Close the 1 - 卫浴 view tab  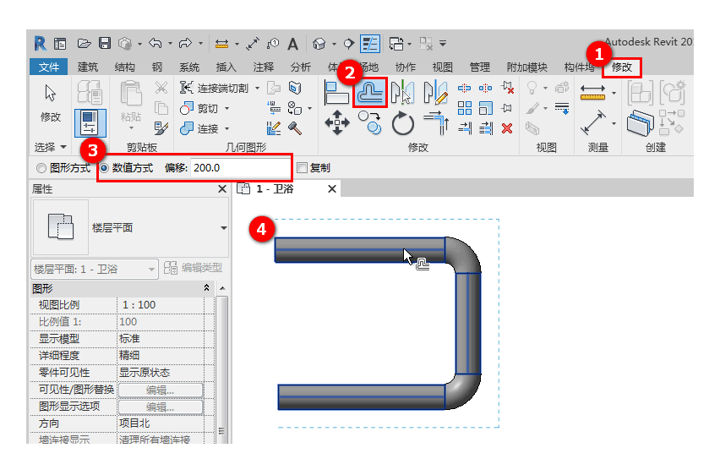point(332,188)
